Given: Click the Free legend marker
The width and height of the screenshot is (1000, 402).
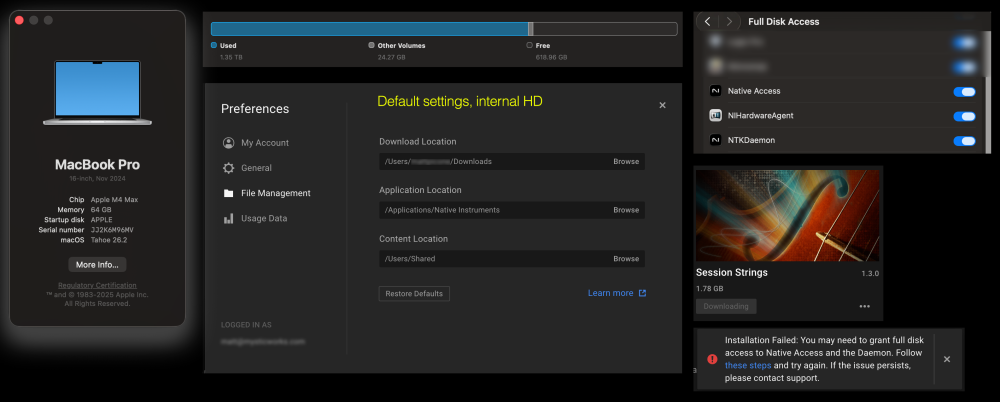Looking at the screenshot, I should (529, 45).
